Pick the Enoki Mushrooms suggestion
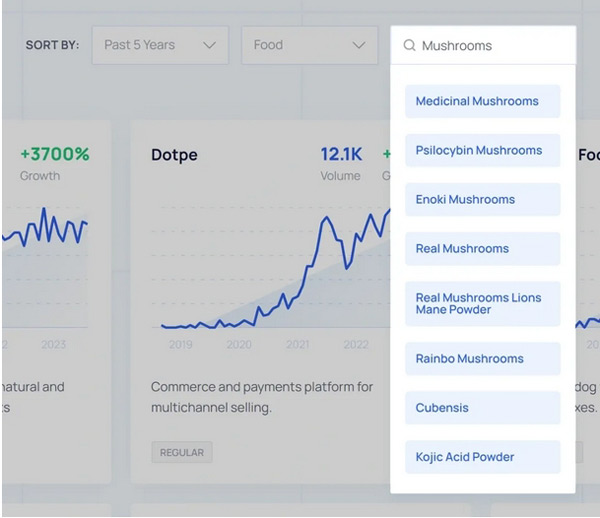This screenshot has height=518, width=600. tap(482, 199)
